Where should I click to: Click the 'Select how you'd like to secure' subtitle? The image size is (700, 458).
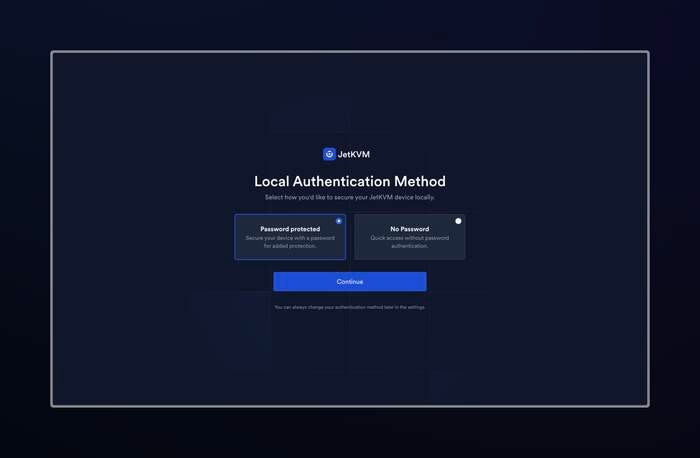pyautogui.click(x=350, y=197)
